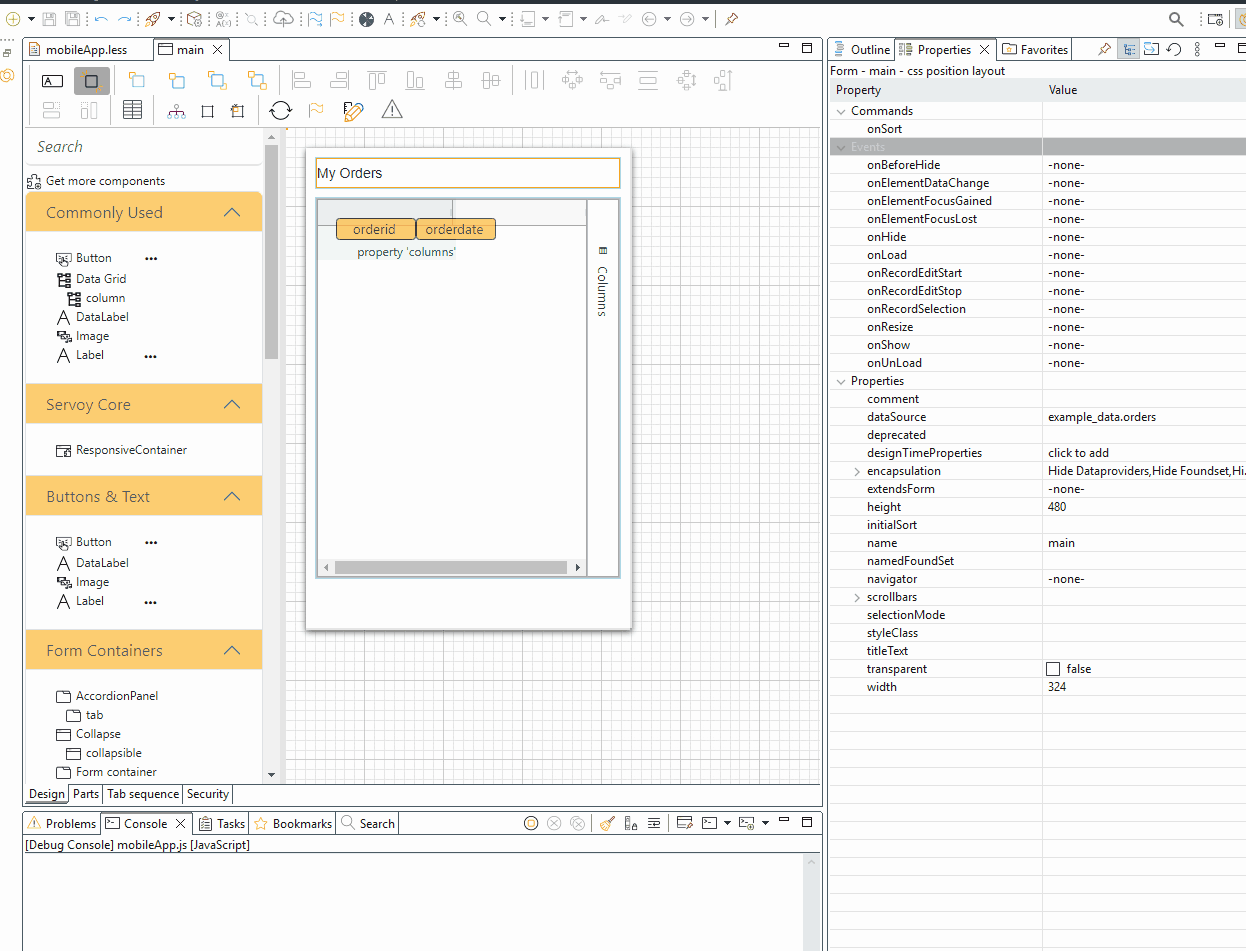This screenshot has height=951, width=1246.
Task: Restore default value icon in Properties panel
Action: pos(1174,49)
